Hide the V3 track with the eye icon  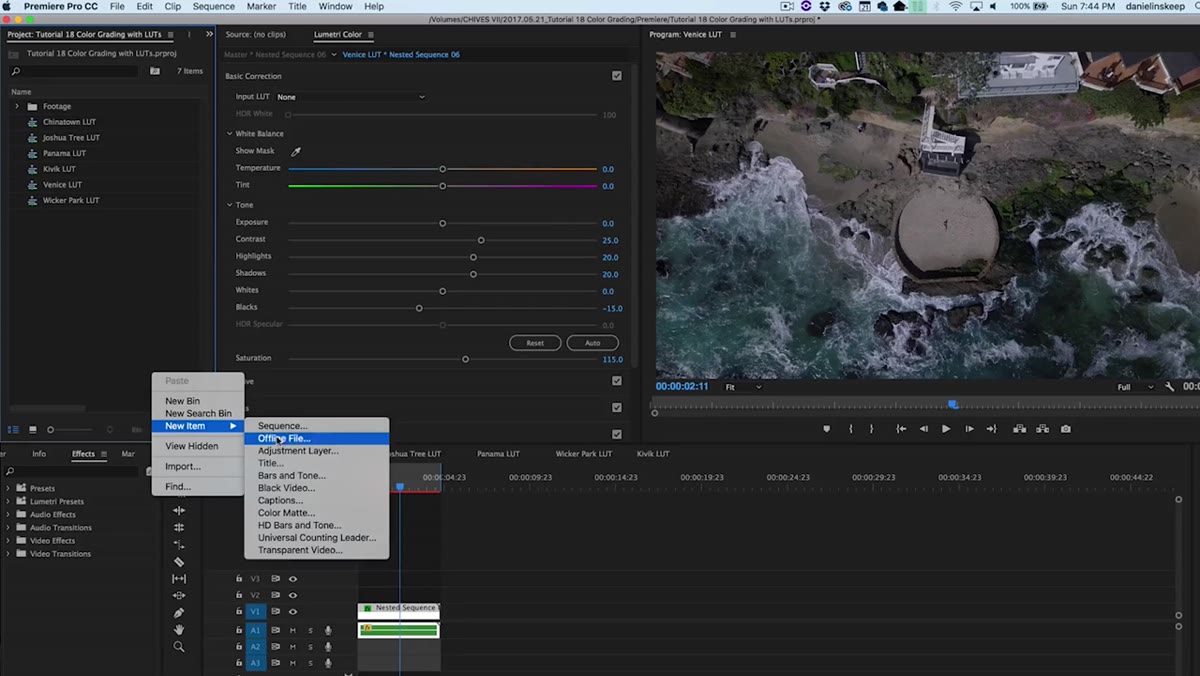pos(293,579)
